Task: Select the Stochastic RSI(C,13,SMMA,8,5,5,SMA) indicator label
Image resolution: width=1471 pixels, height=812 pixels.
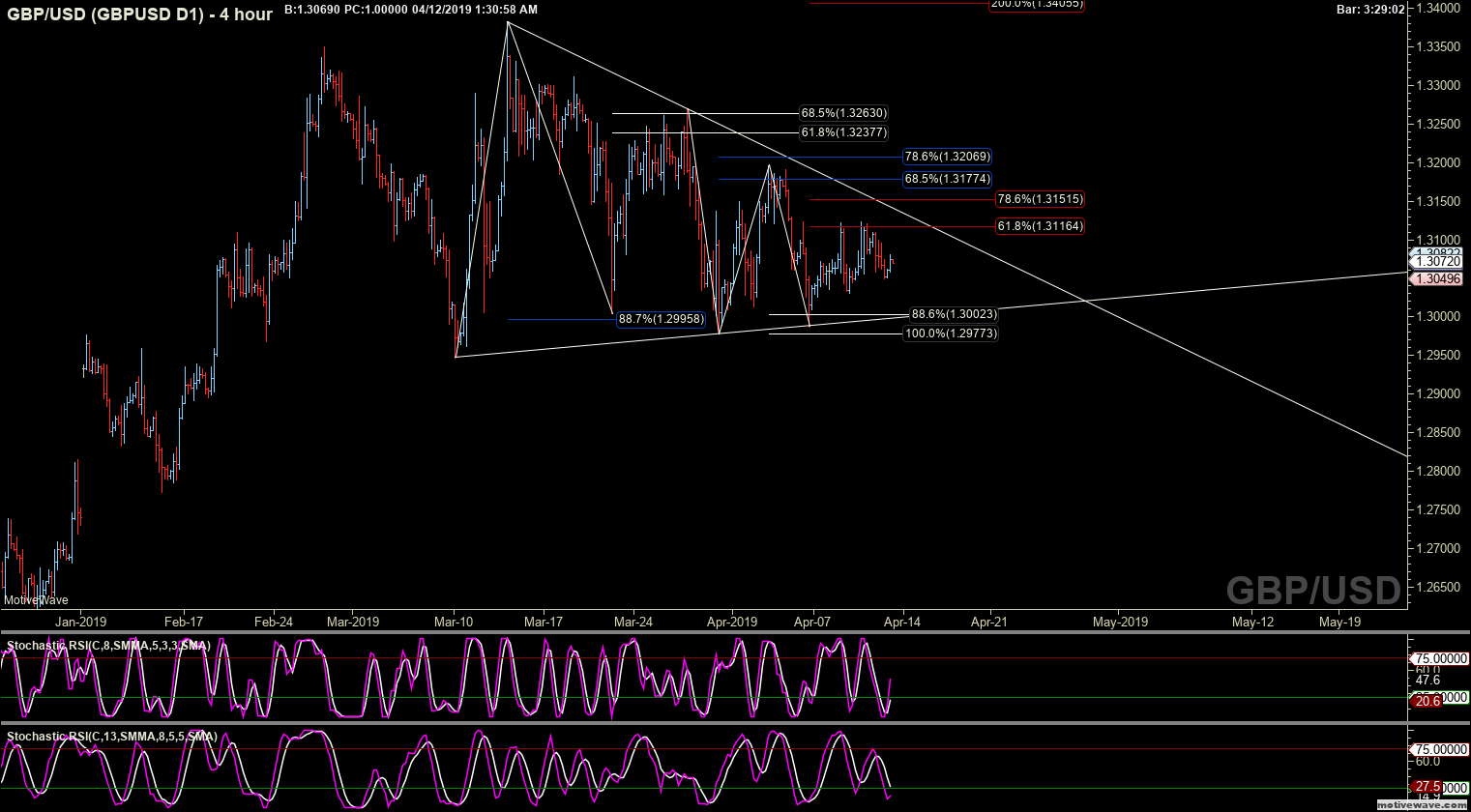Action: point(111,737)
